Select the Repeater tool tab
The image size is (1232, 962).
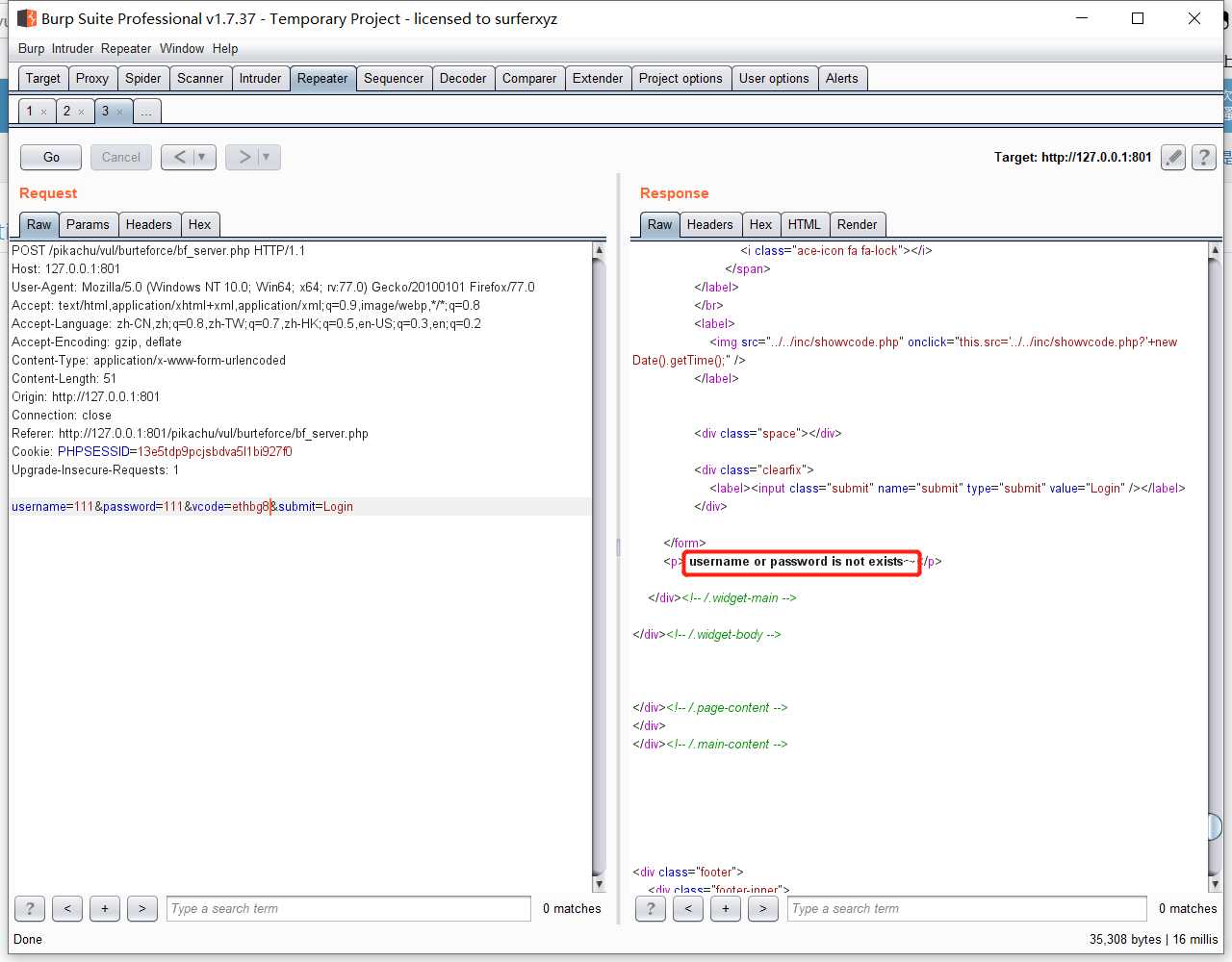(322, 78)
